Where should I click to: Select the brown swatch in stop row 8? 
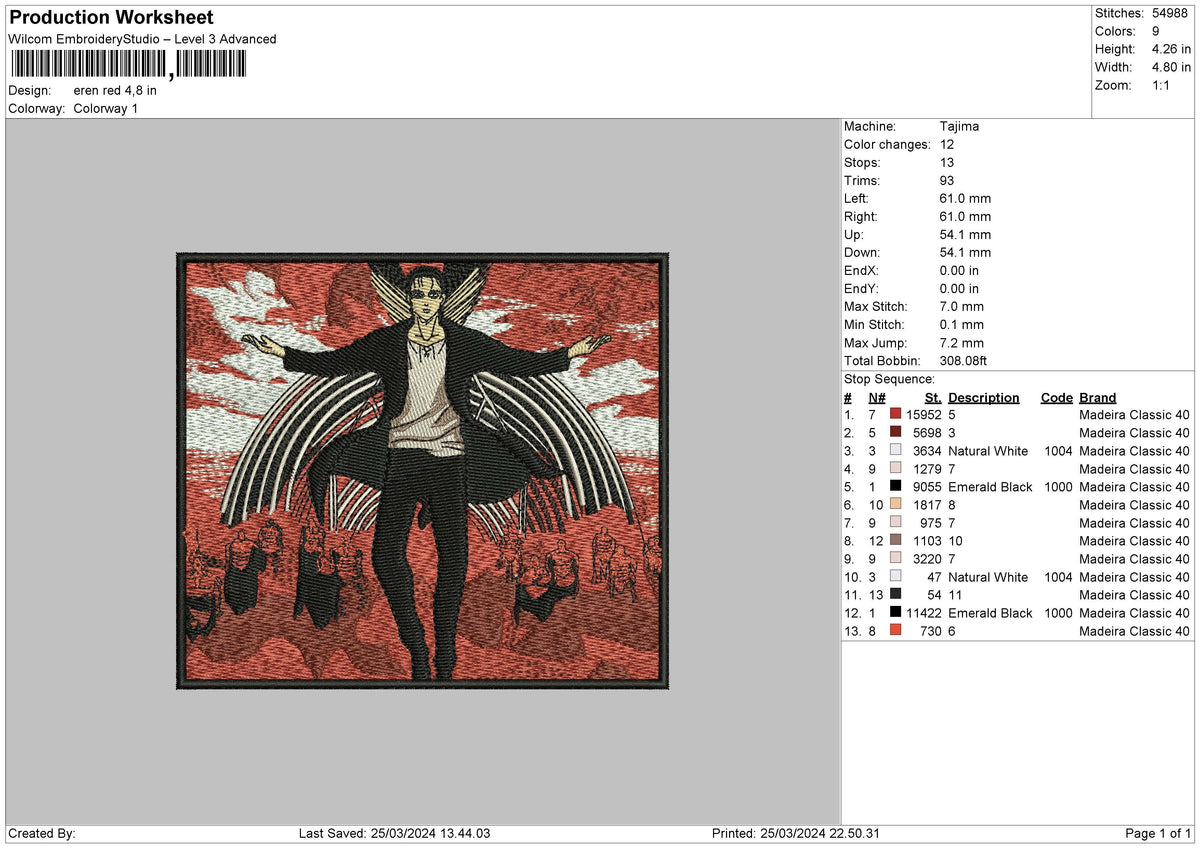(x=895, y=541)
